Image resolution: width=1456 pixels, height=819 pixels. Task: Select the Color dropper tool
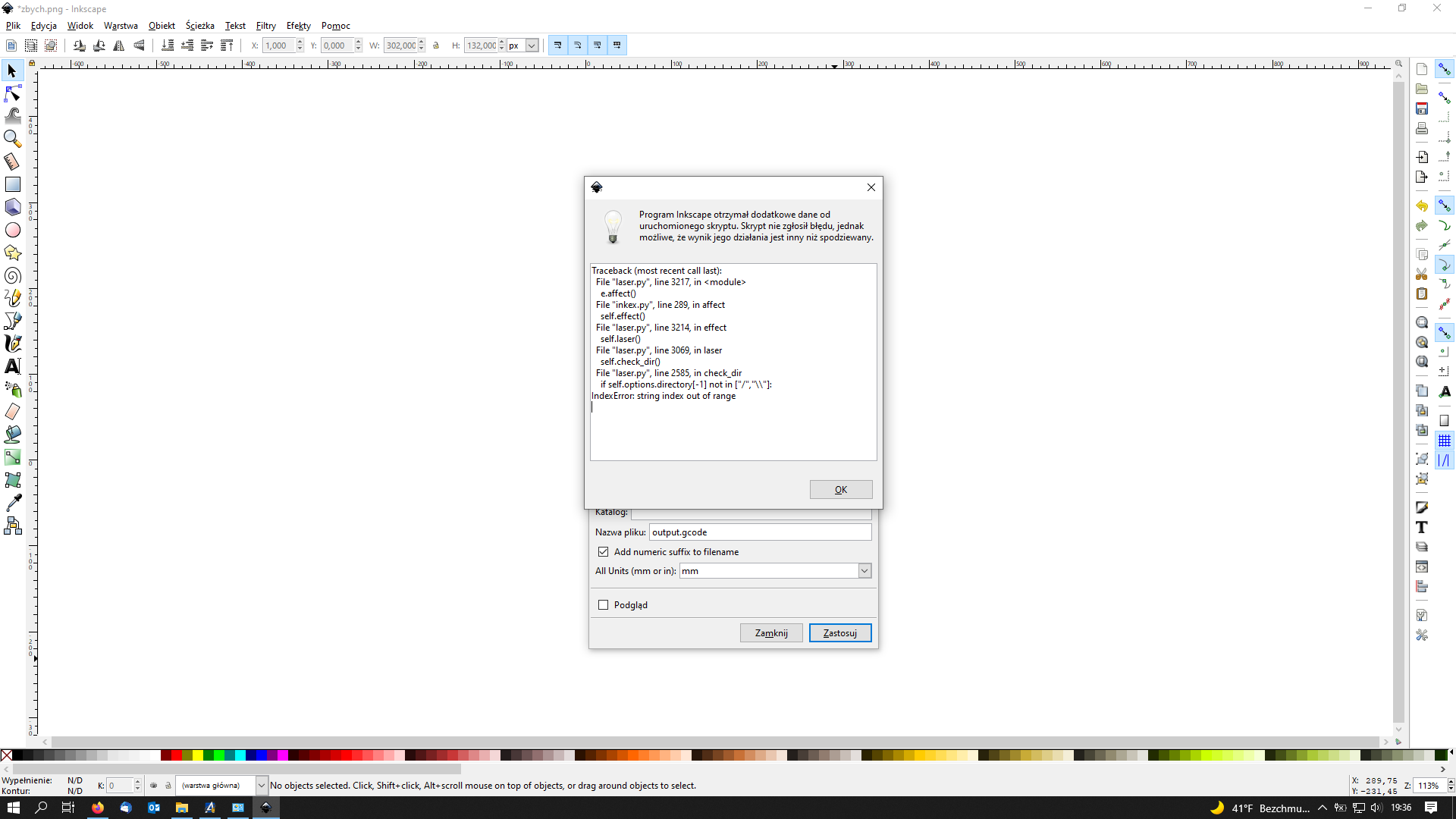(12, 503)
